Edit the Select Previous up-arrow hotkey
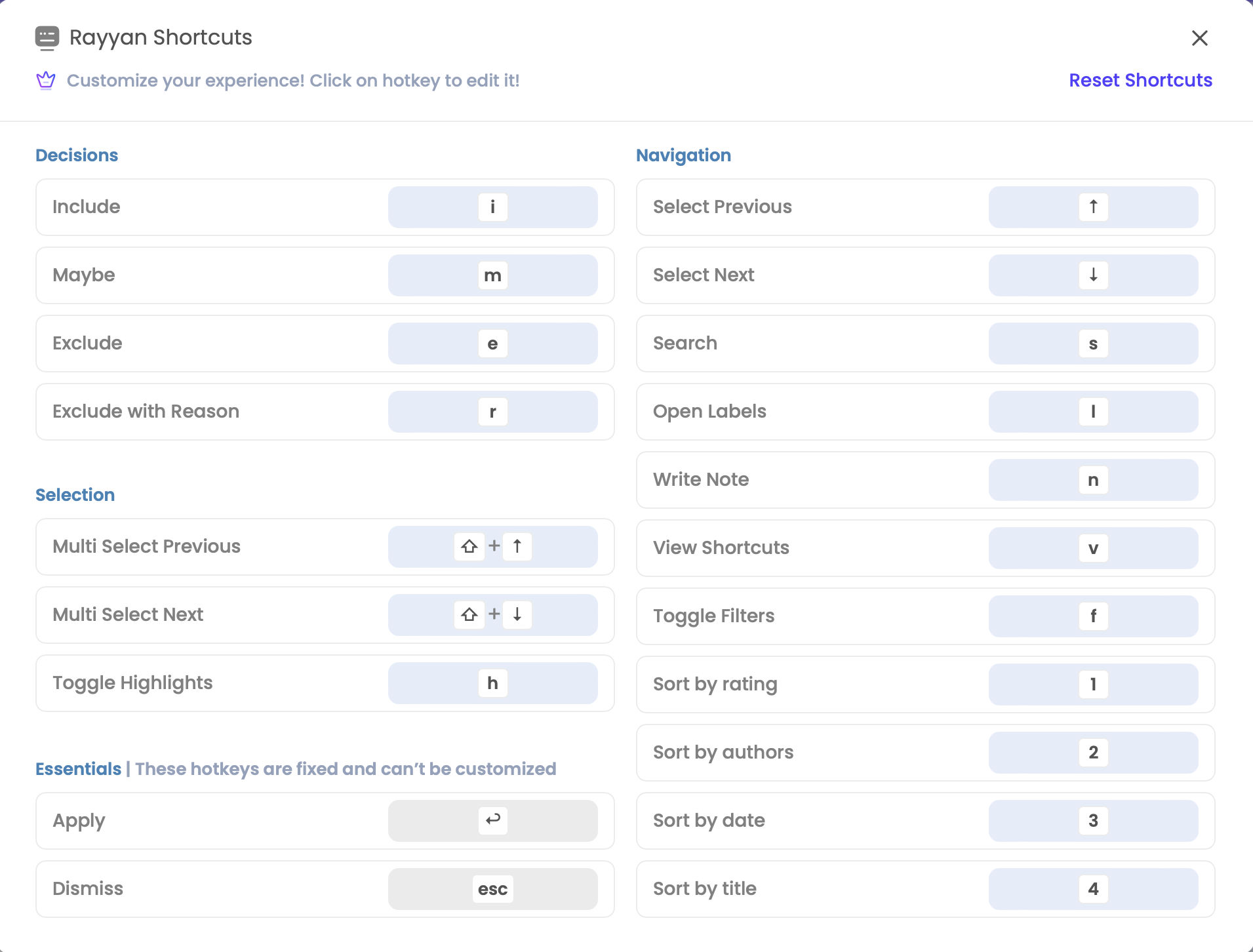This screenshot has height=952, width=1253. click(x=1093, y=207)
